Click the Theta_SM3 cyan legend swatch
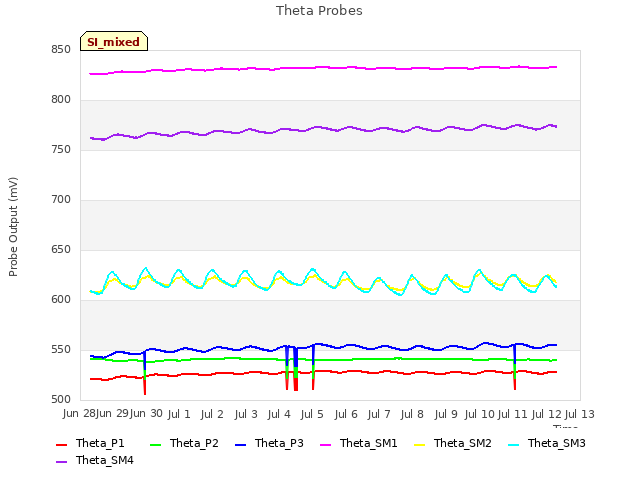 pyautogui.click(x=513, y=444)
